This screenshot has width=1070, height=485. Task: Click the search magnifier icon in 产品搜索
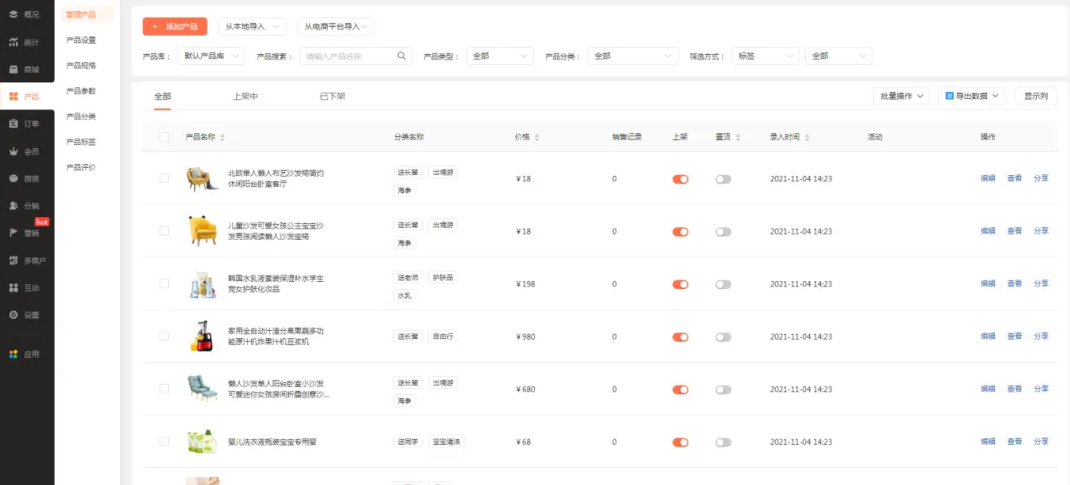click(402, 56)
